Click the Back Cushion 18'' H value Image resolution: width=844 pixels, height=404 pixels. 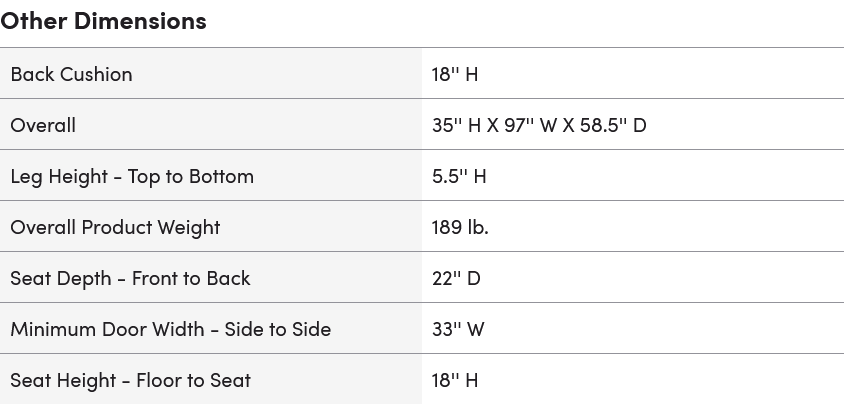pos(455,73)
